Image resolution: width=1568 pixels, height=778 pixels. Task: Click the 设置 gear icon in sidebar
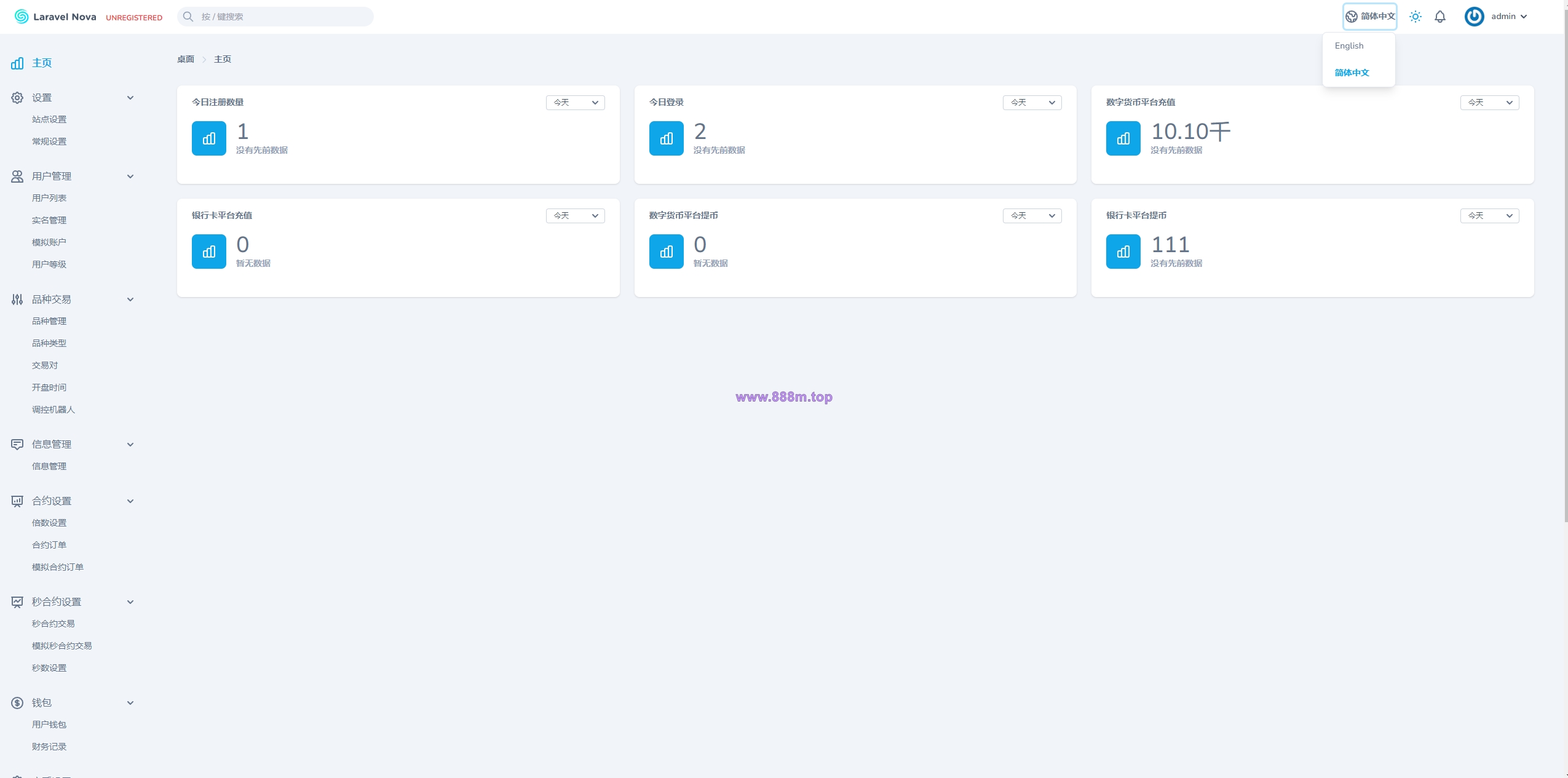pyautogui.click(x=17, y=98)
